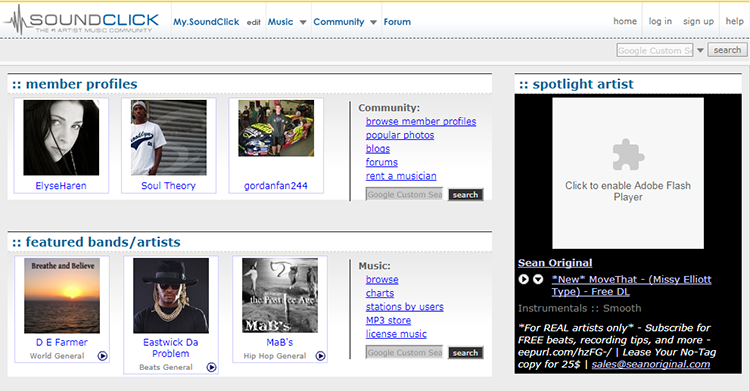Open the top search options dropdown arrow
This screenshot has height=391, width=750.
point(700,50)
